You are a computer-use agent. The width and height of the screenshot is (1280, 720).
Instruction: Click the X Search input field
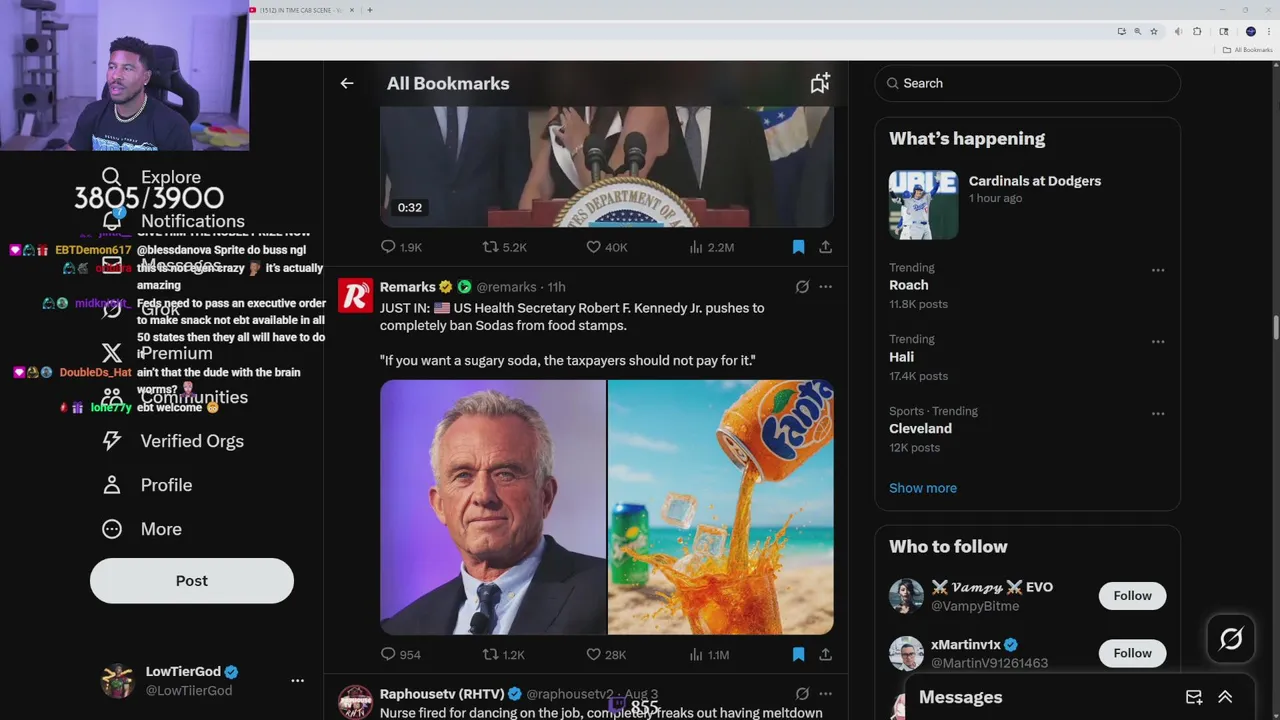click(1027, 84)
